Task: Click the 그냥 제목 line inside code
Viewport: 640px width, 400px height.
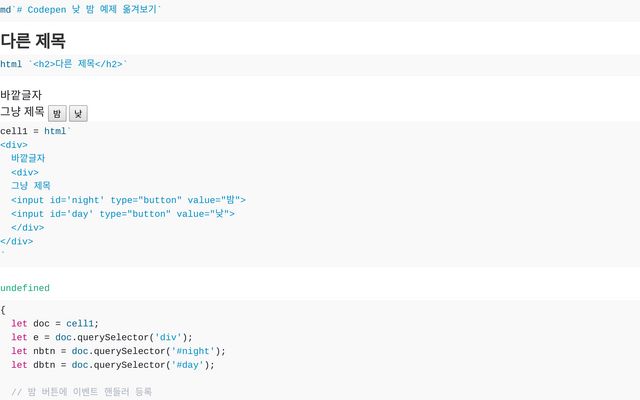Action: pyautogui.click(x=30, y=186)
